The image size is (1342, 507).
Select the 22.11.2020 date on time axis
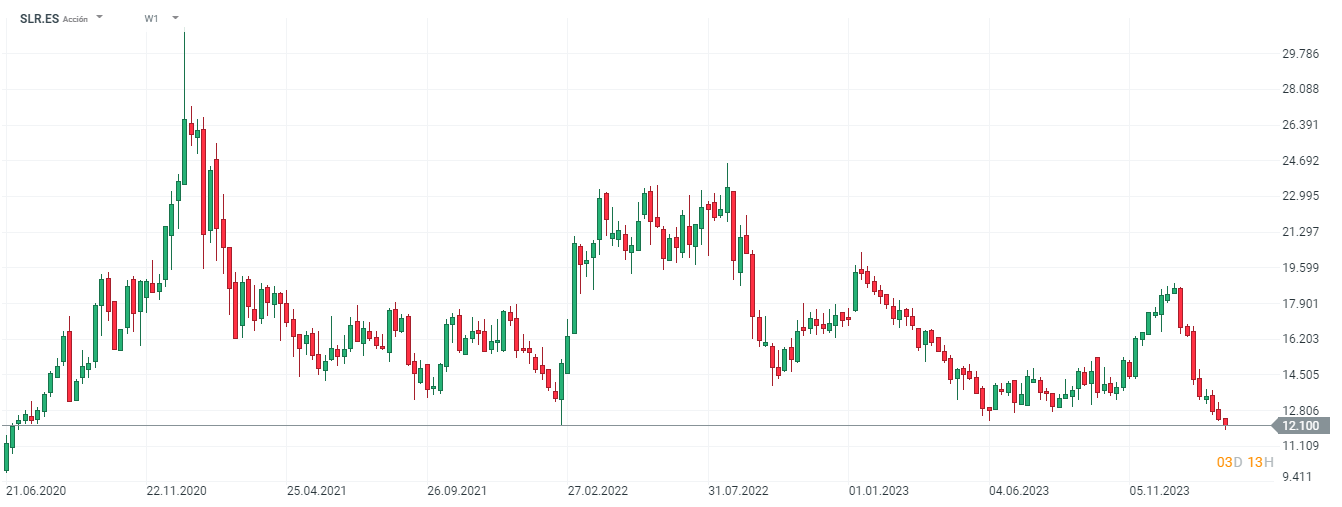tap(176, 491)
